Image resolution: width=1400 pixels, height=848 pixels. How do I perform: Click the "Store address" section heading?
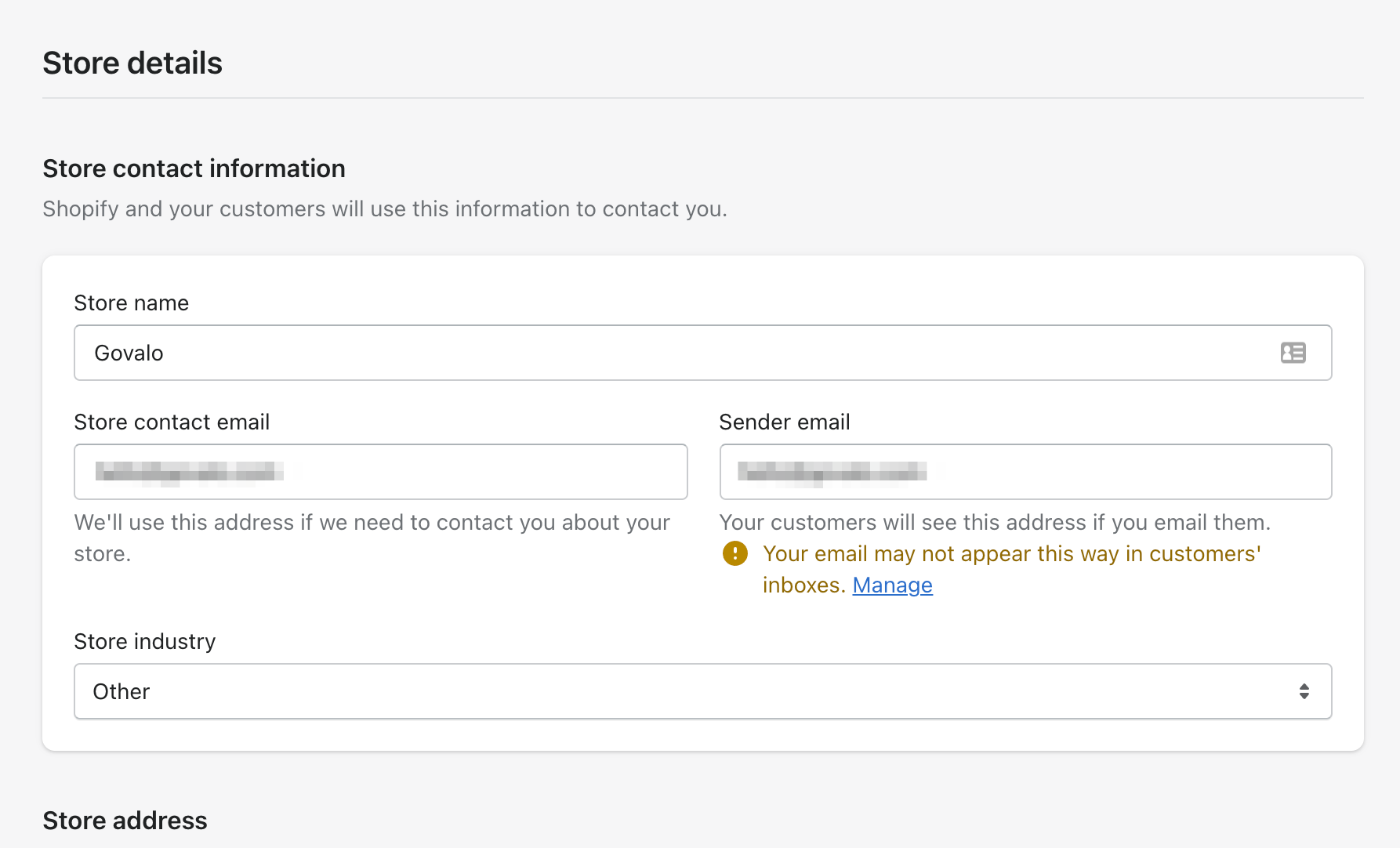125,821
